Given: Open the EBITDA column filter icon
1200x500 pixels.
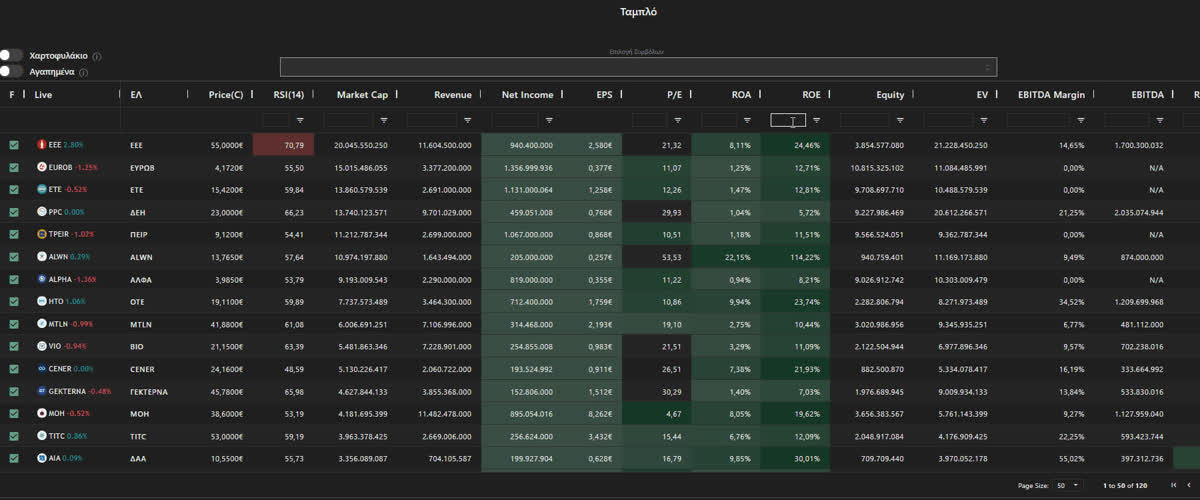Looking at the screenshot, I should 1160,120.
